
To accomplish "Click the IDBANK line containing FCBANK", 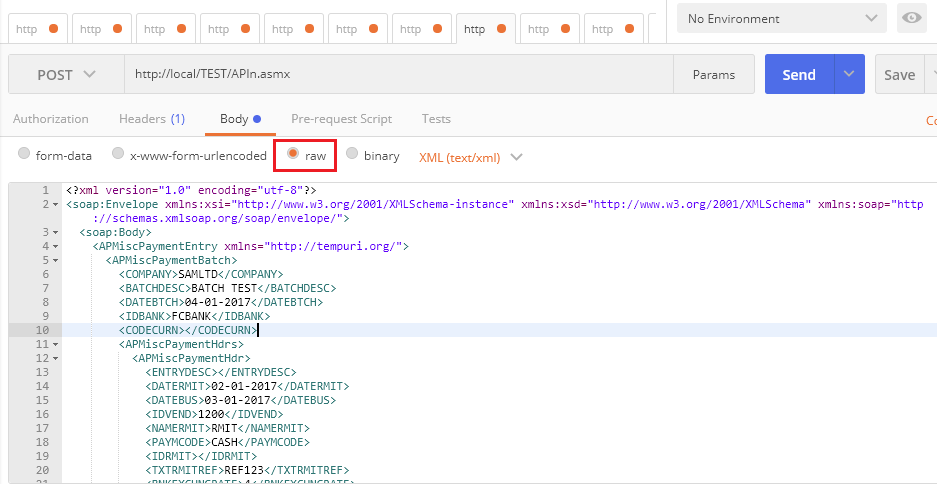I will click(x=194, y=316).
